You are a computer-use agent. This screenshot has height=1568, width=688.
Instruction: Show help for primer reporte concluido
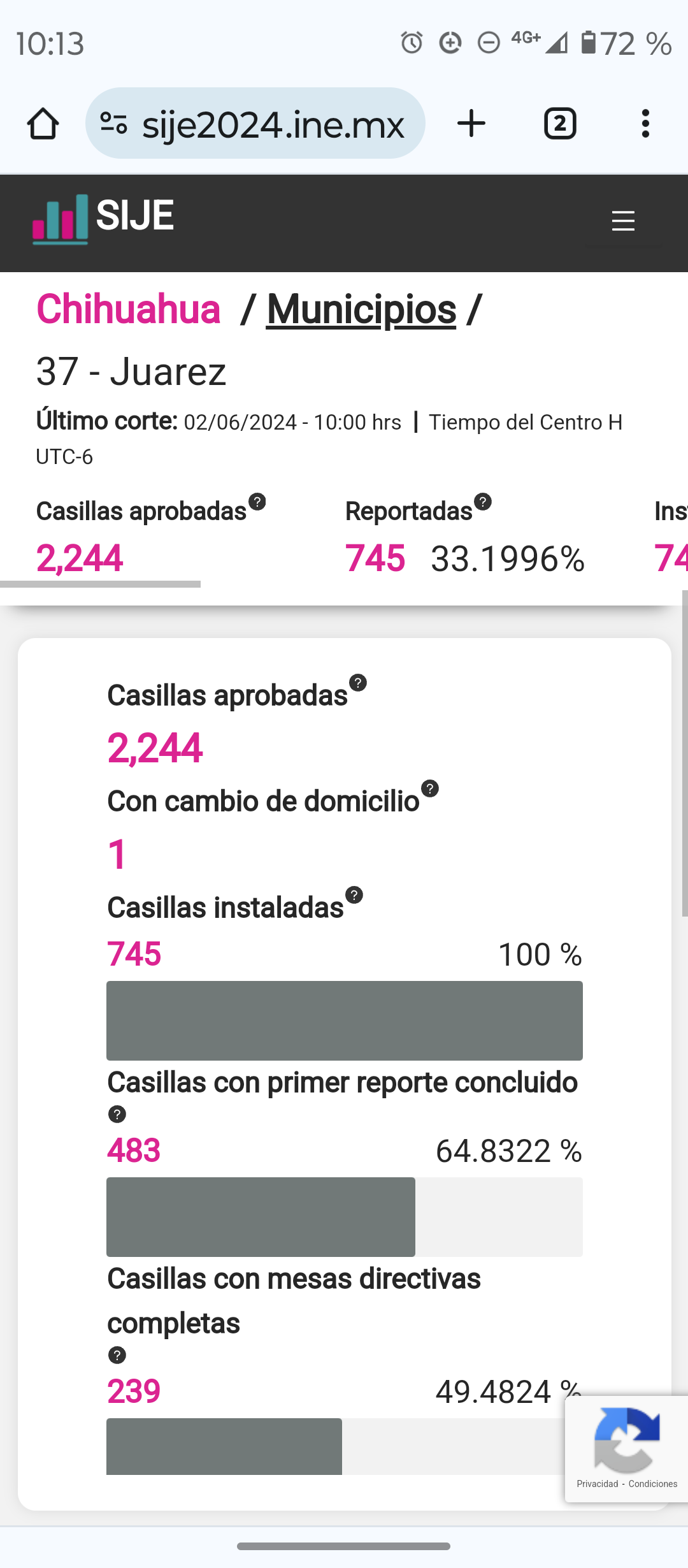tap(117, 1114)
